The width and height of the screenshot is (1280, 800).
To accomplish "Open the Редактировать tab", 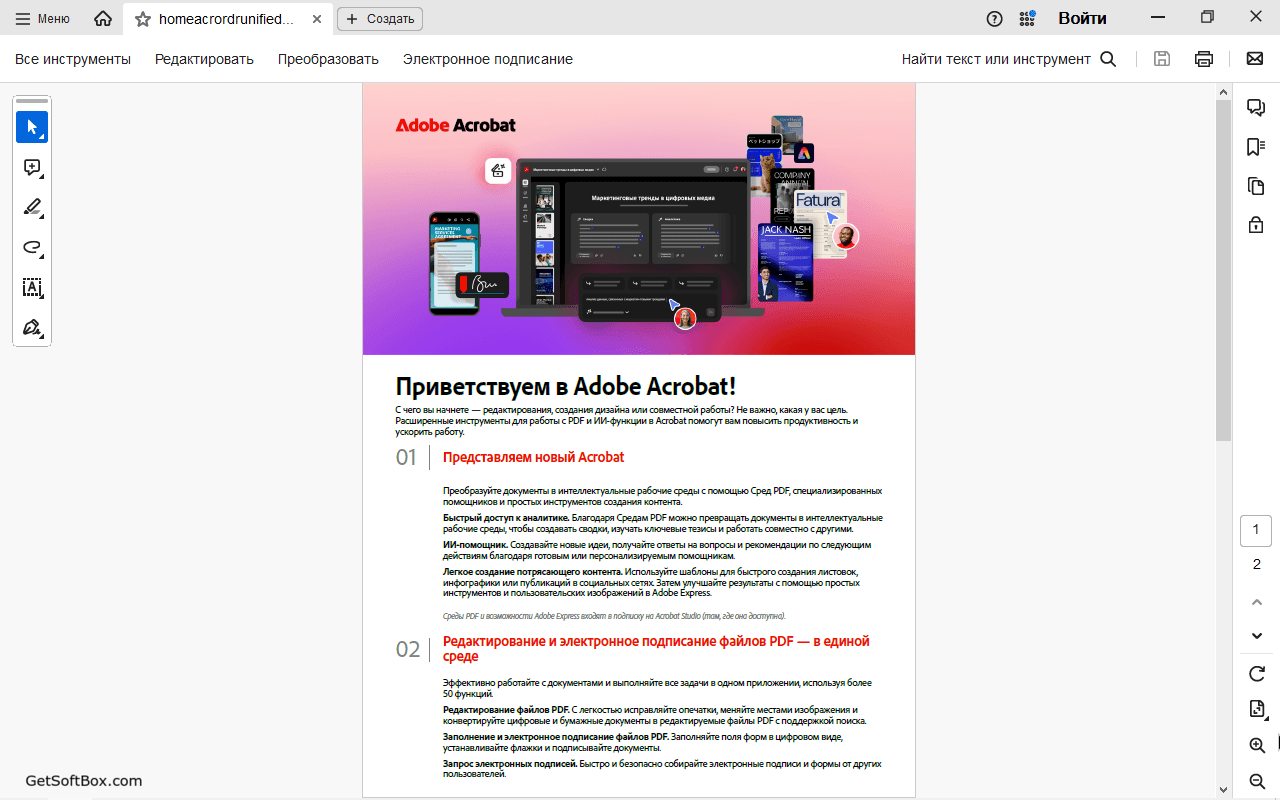I will [x=204, y=59].
